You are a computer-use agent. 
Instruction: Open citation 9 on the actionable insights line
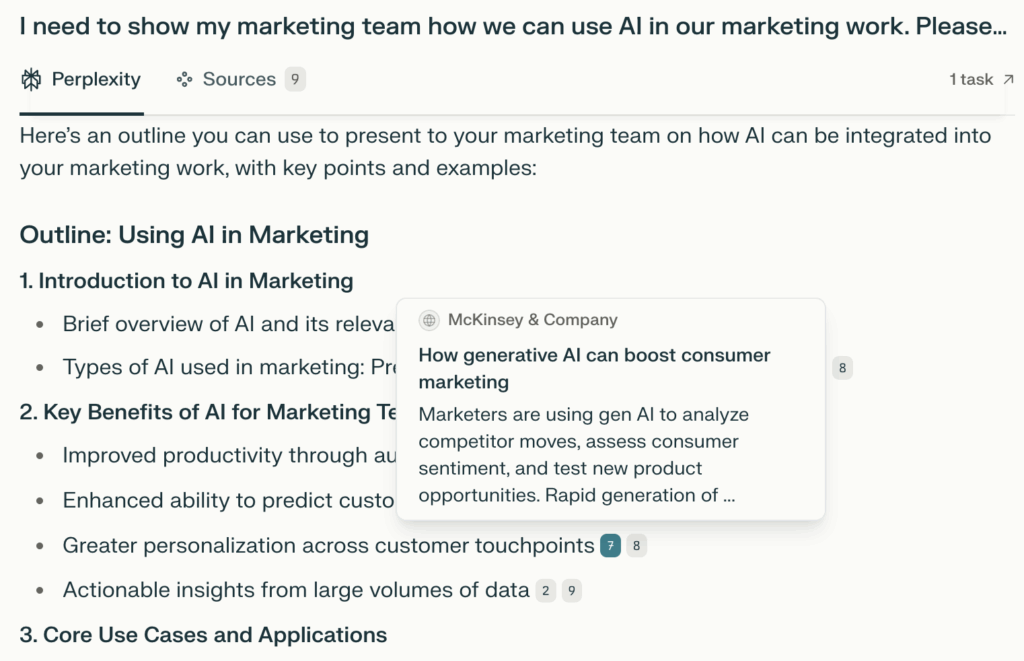click(571, 591)
